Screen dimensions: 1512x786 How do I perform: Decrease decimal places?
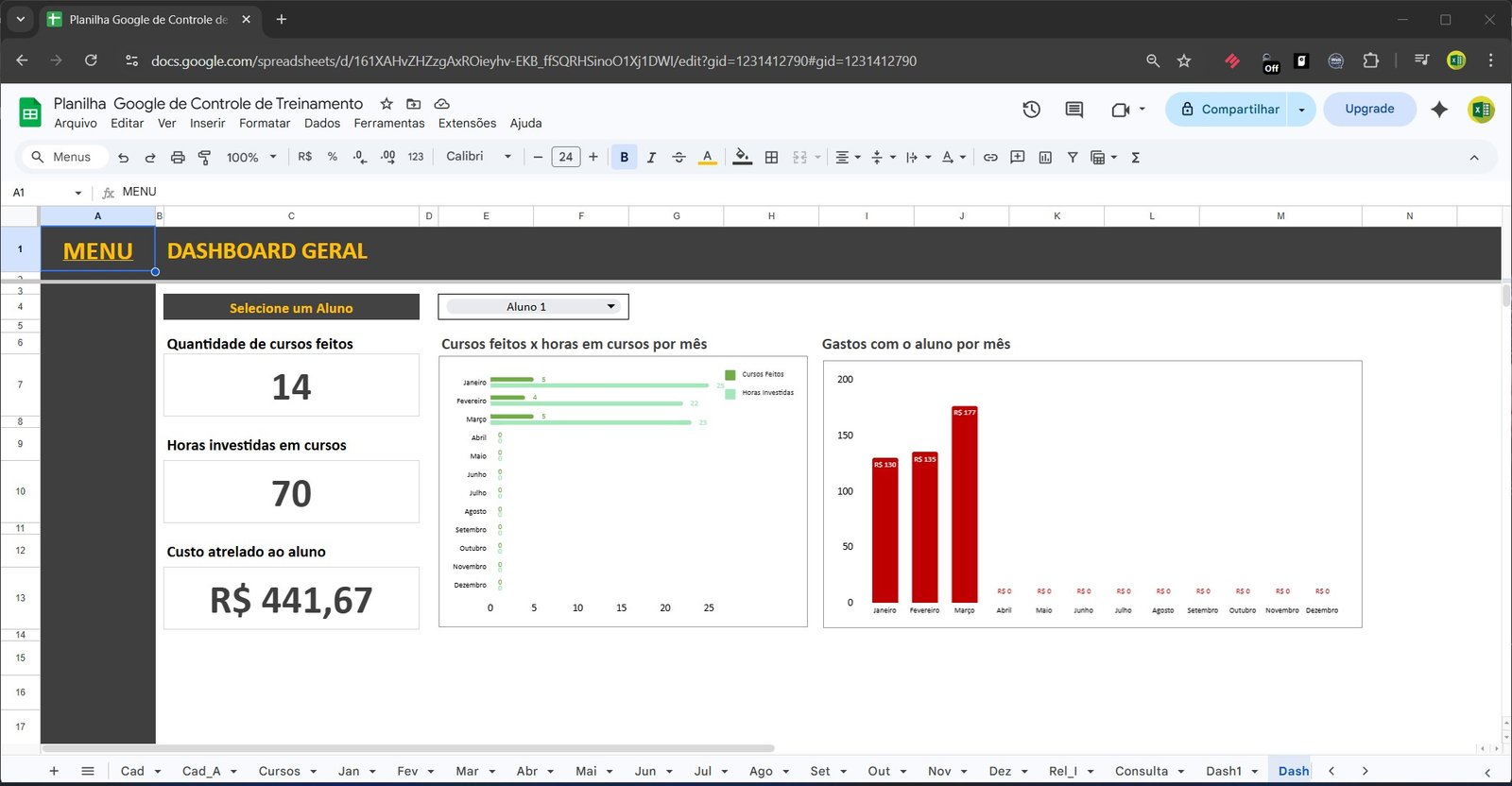360,157
